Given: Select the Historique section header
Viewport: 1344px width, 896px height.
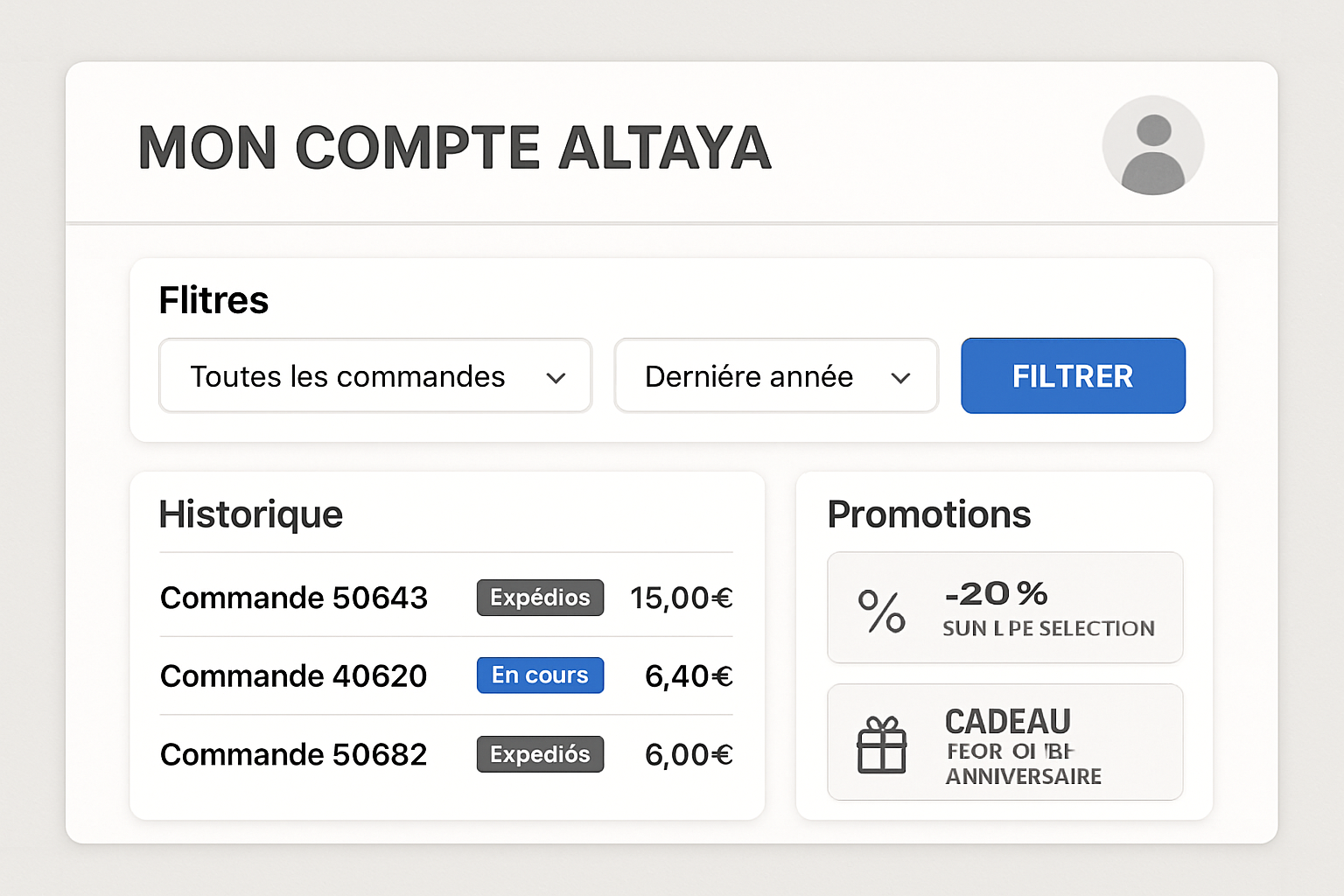Looking at the screenshot, I should [250, 514].
